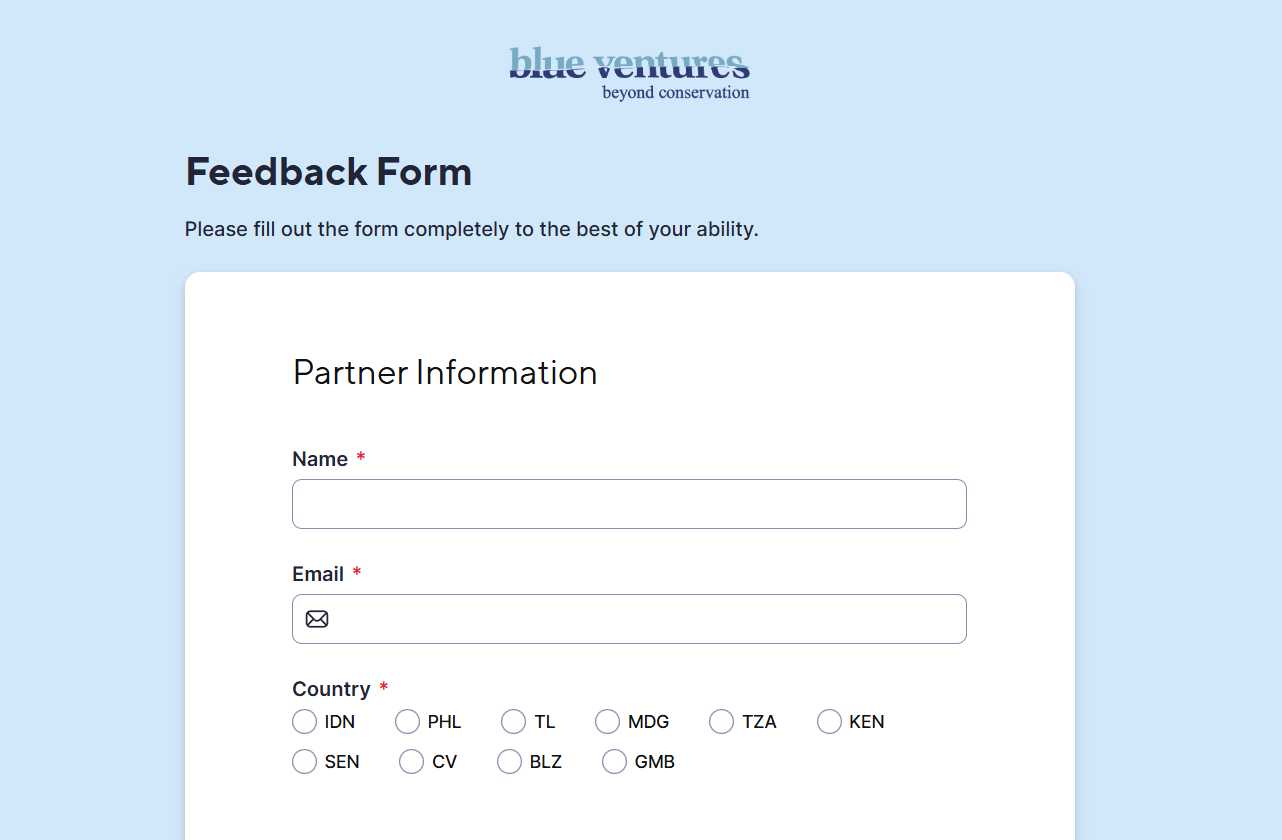
Task: Click the Blue Ventures logo
Action: 629,74
